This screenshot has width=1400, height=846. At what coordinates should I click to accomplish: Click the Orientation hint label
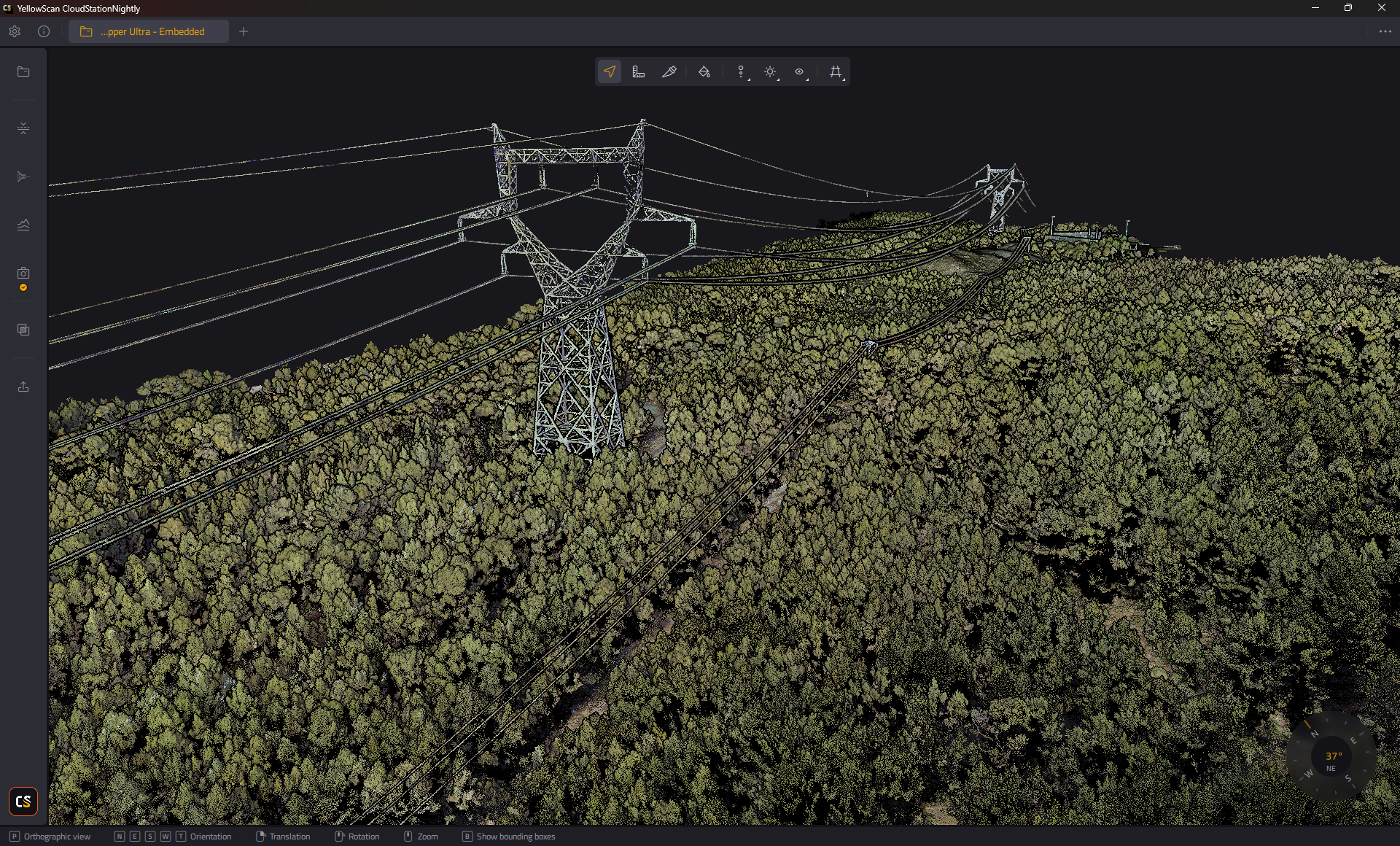[211, 837]
